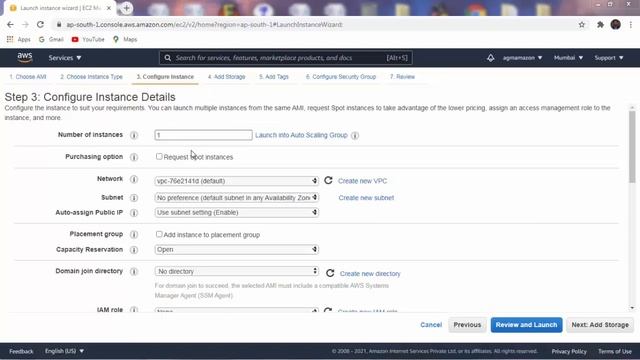Bookmark this page with the star icon
The width and height of the screenshot is (640, 360).
(x=582, y=24)
